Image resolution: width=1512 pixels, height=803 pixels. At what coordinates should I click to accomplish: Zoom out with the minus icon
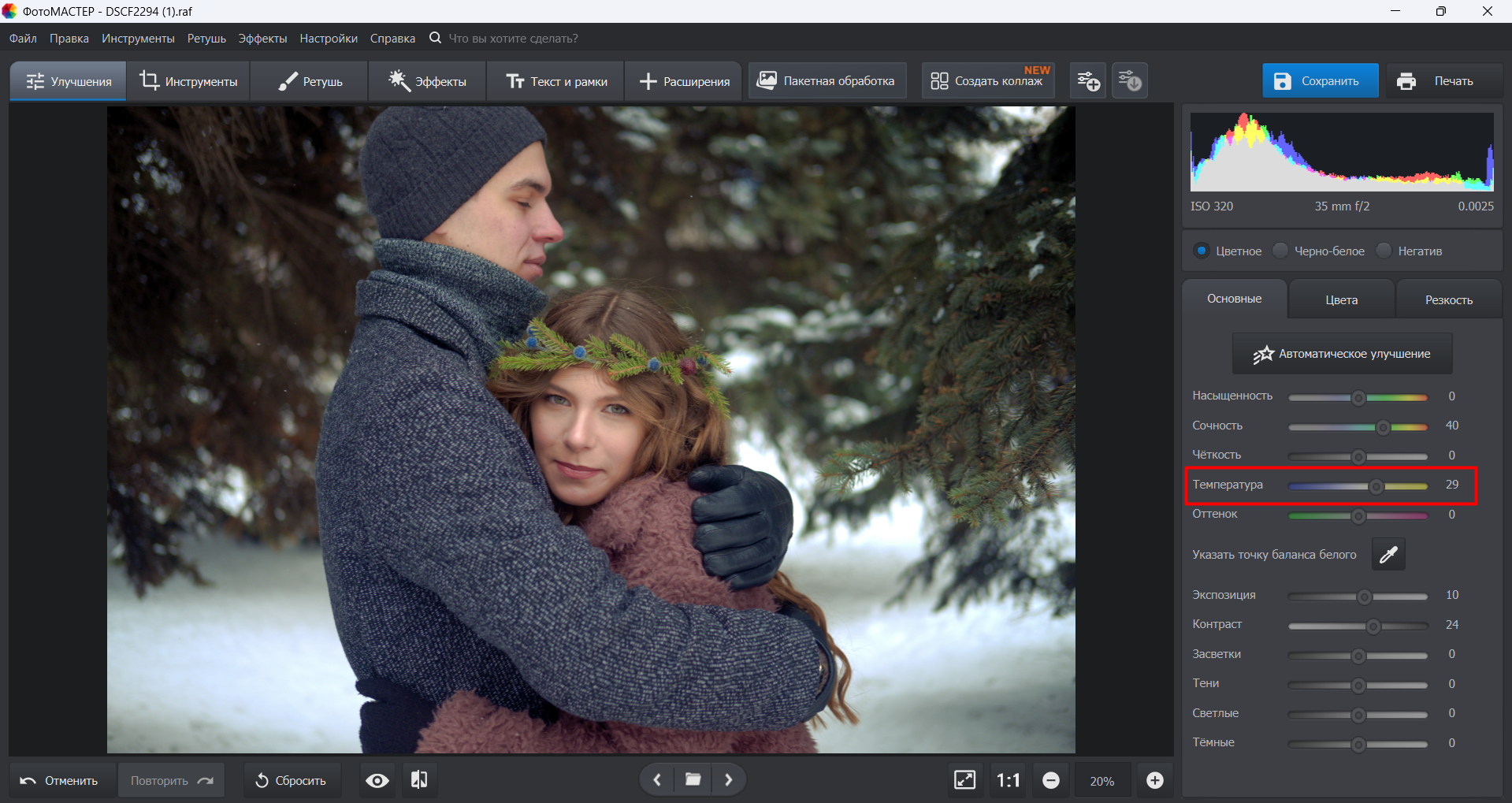coord(1051,780)
